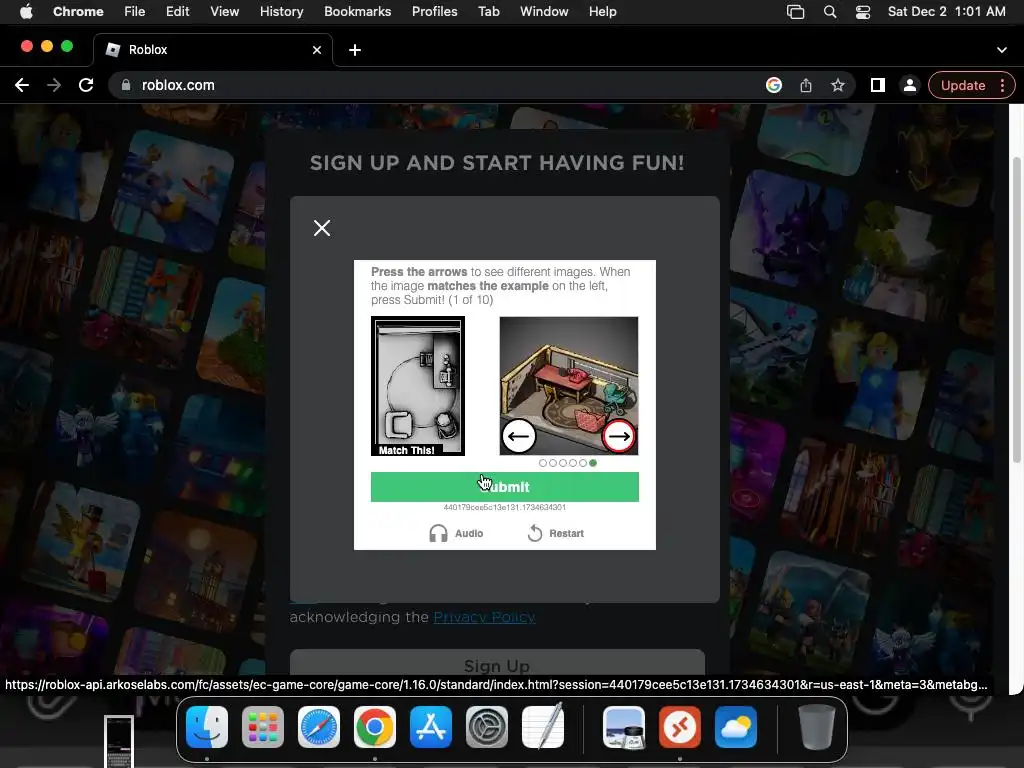Open the Chrome three-dot menu

point(1002,86)
